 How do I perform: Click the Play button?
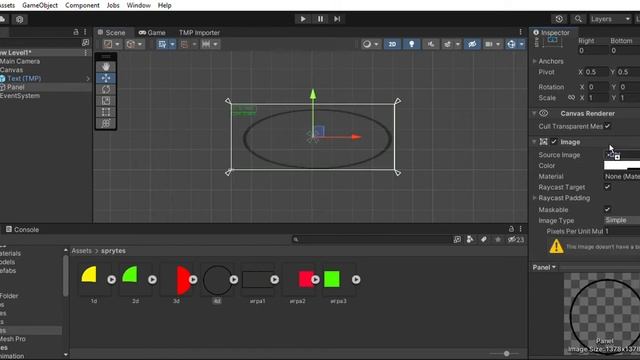[303, 19]
